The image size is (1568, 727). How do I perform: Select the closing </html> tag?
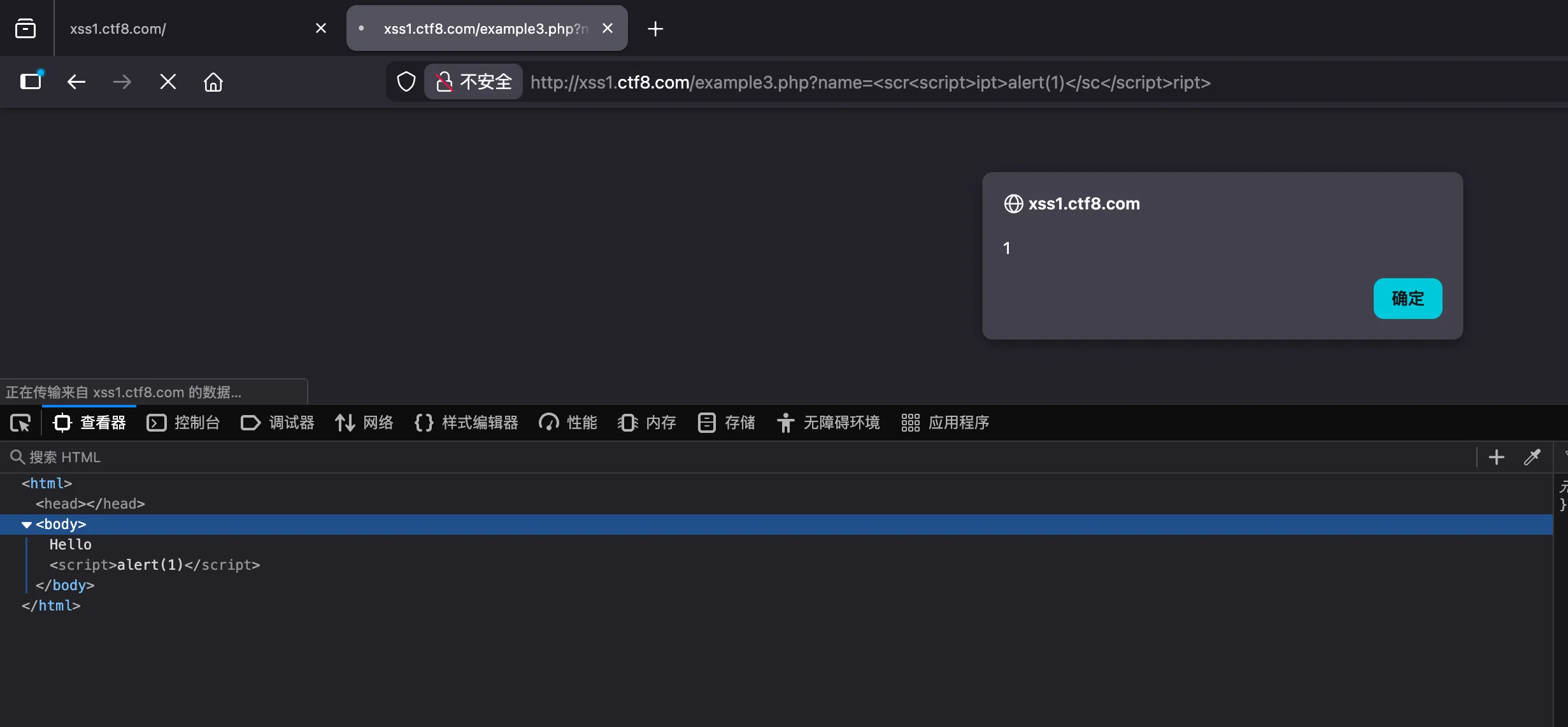pyautogui.click(x=51, y=606)
